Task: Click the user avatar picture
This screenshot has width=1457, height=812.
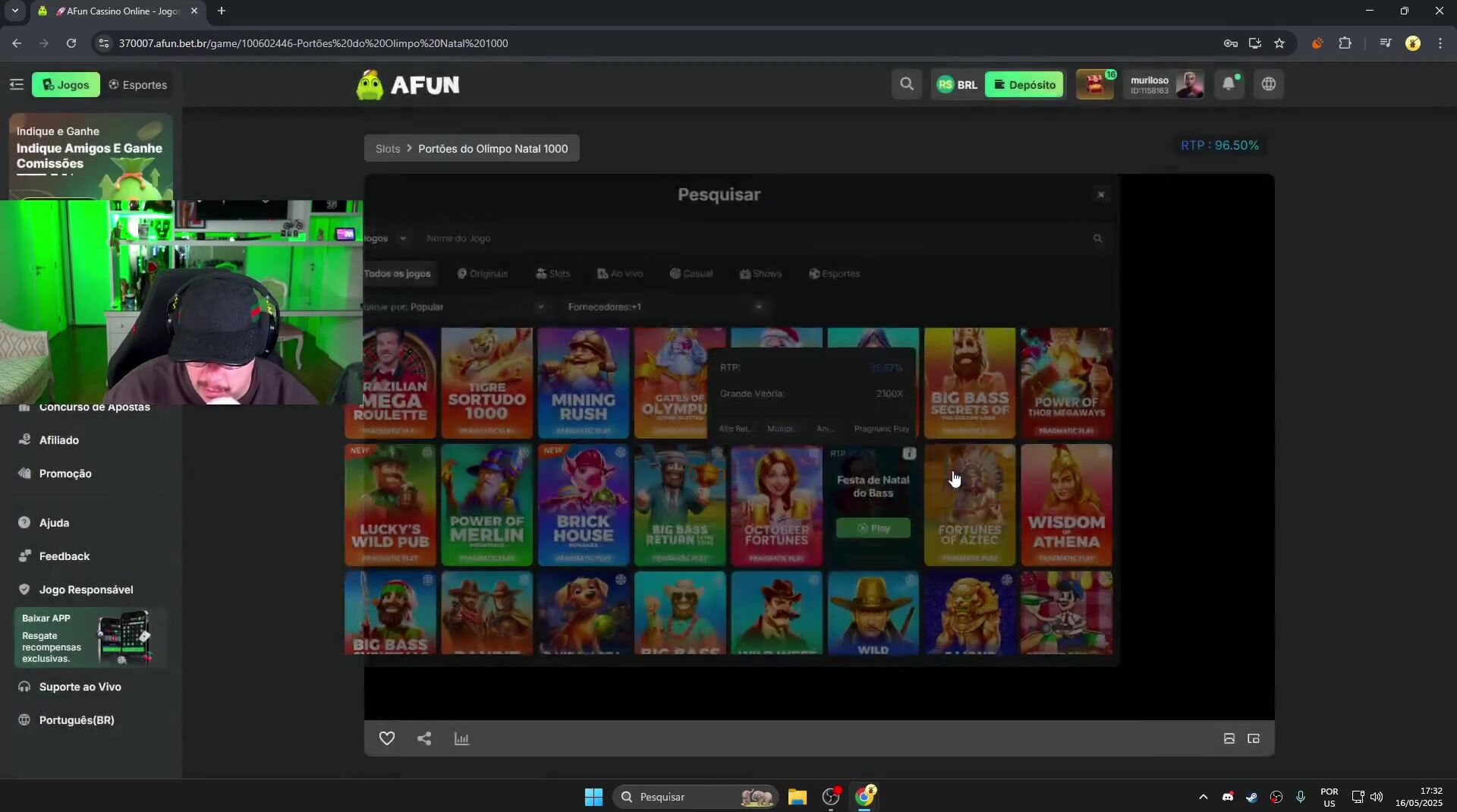Action: click(x=1189, y=84)
